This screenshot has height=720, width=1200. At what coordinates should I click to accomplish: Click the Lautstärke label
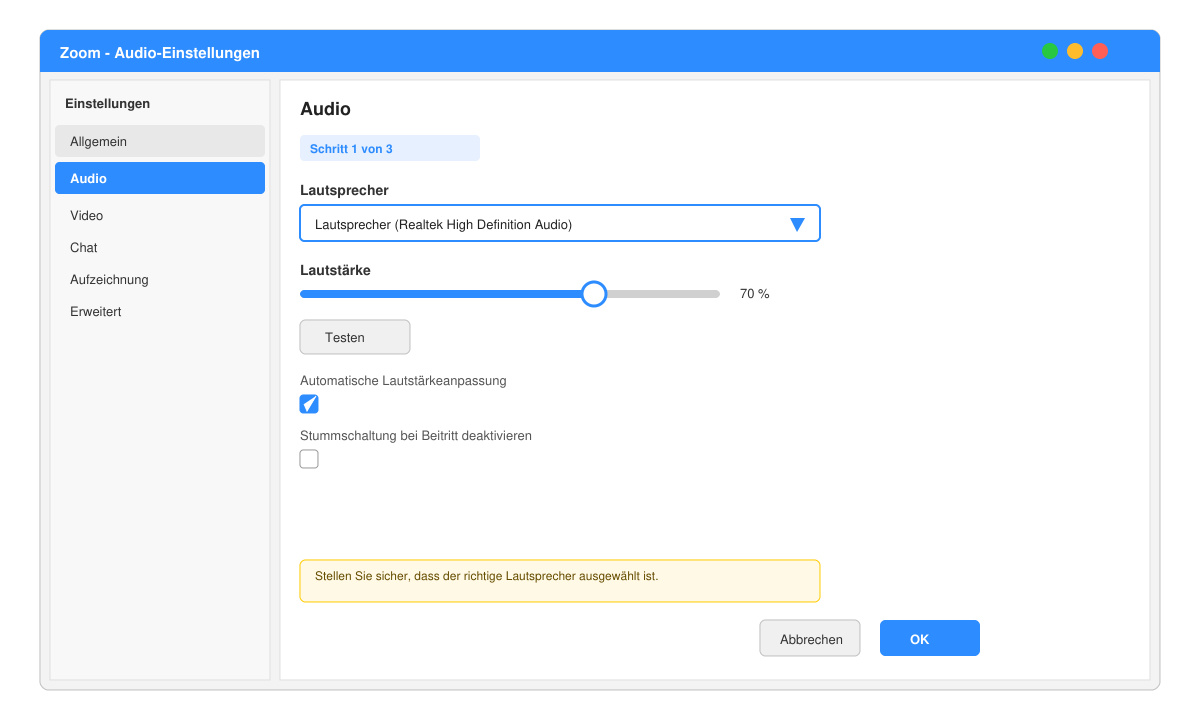tap(335, 270)
